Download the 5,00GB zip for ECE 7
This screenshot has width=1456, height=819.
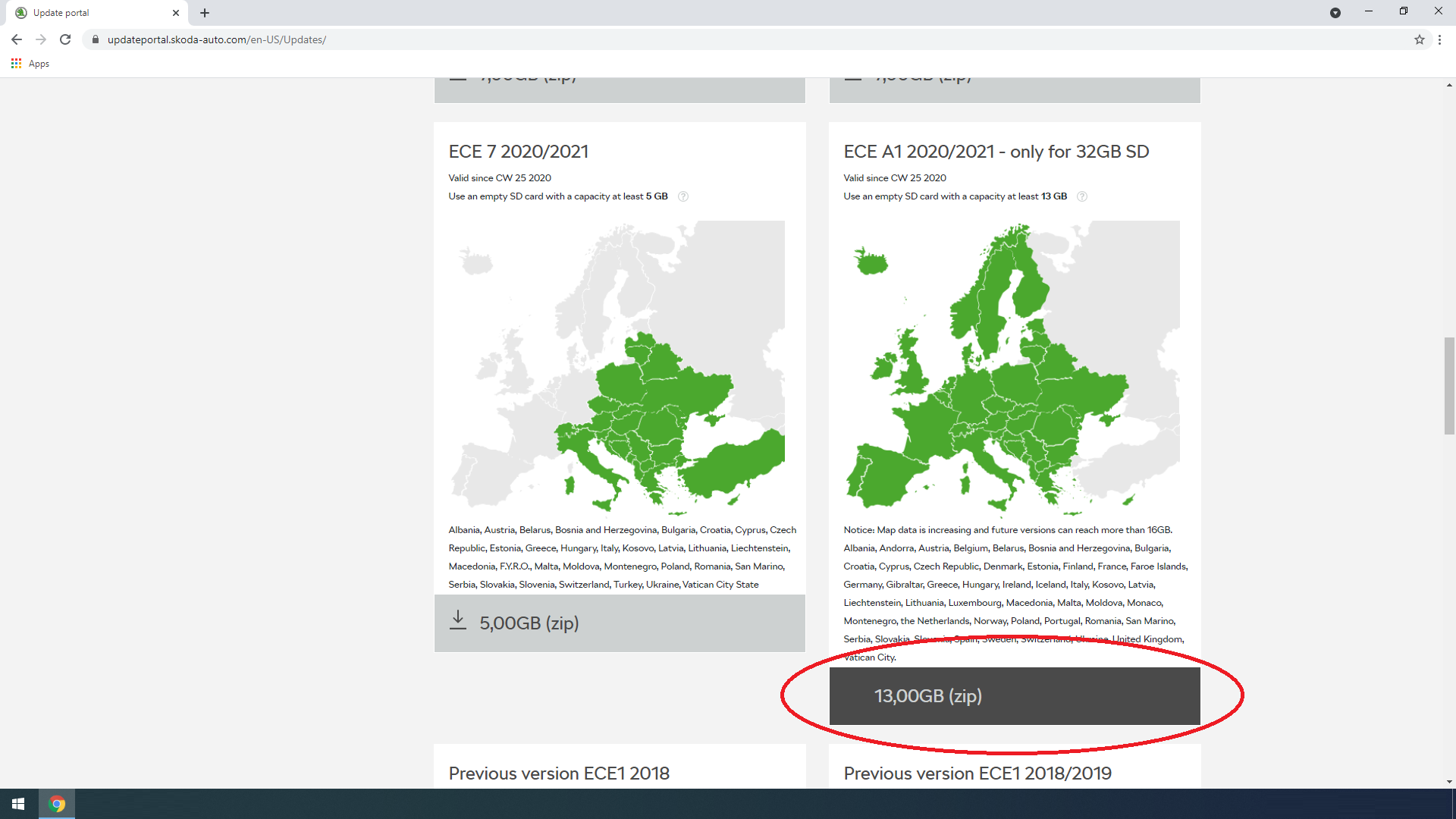[x=620, y=623]
